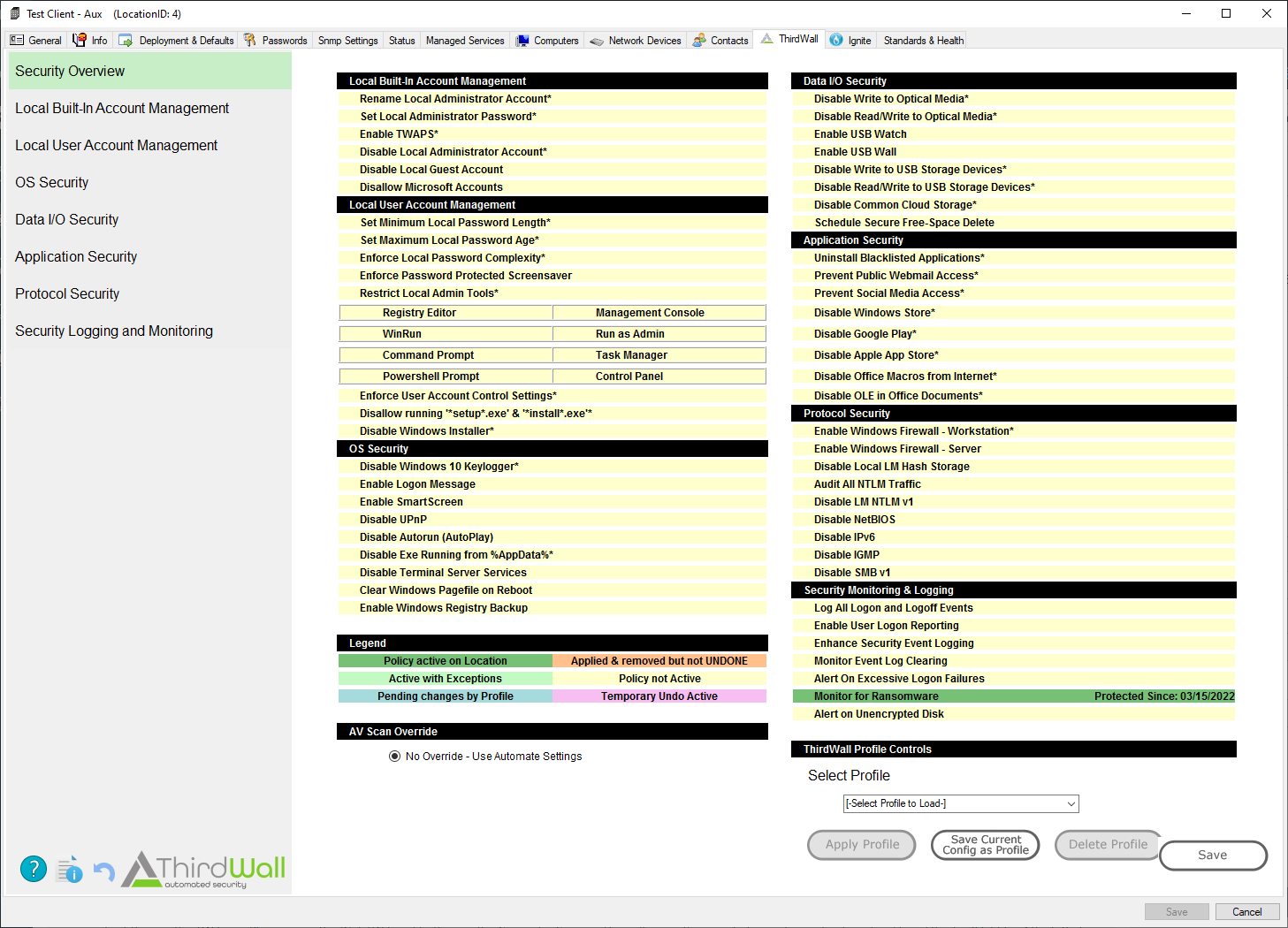Click 'Disable SMB v1' policy
The height and width of the screenshot is (928, 1288).
[1014, 573]
